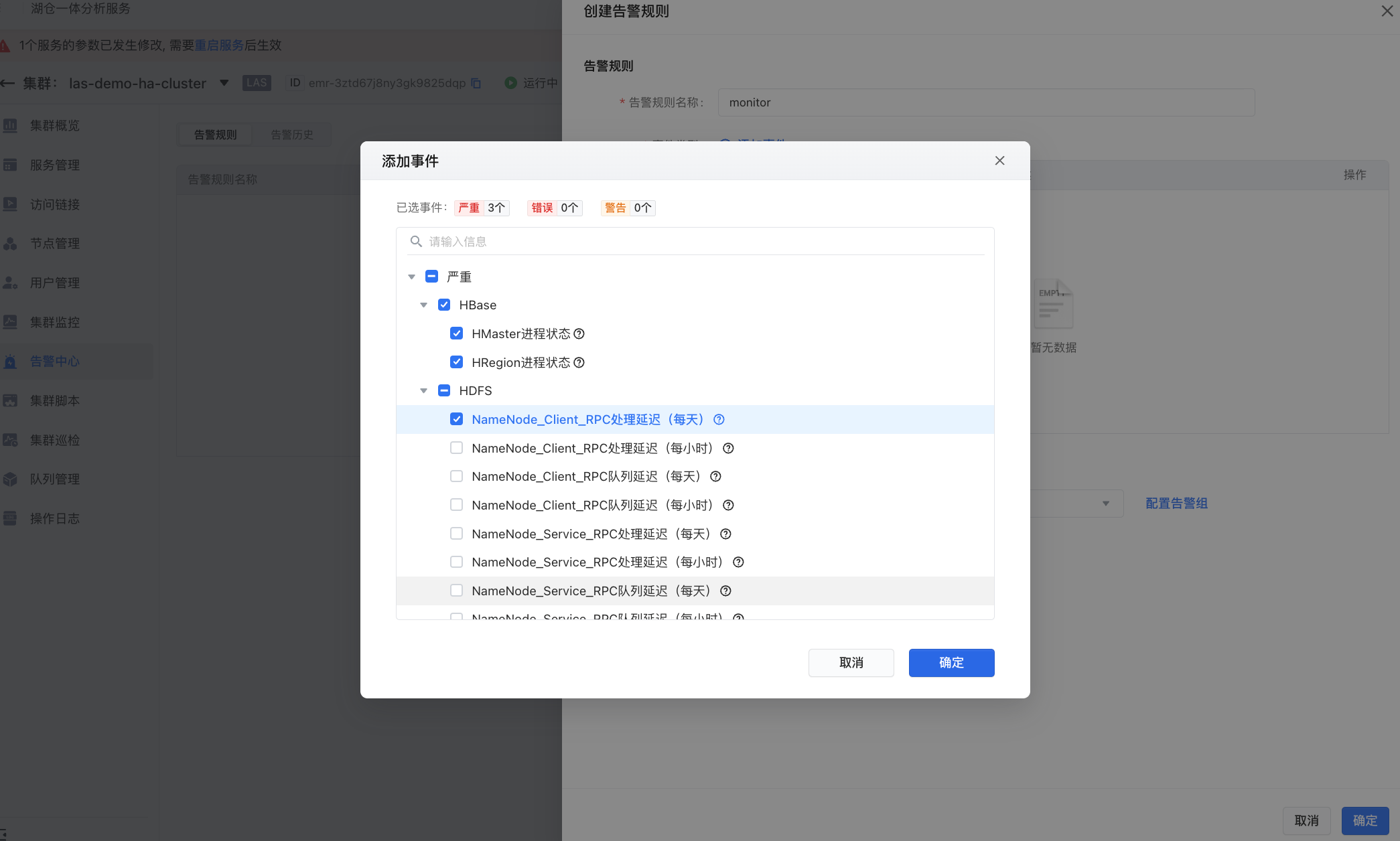Collapse the HBase tree node arrow
This screenshot has height=841, width=1400.
(423, 305)
